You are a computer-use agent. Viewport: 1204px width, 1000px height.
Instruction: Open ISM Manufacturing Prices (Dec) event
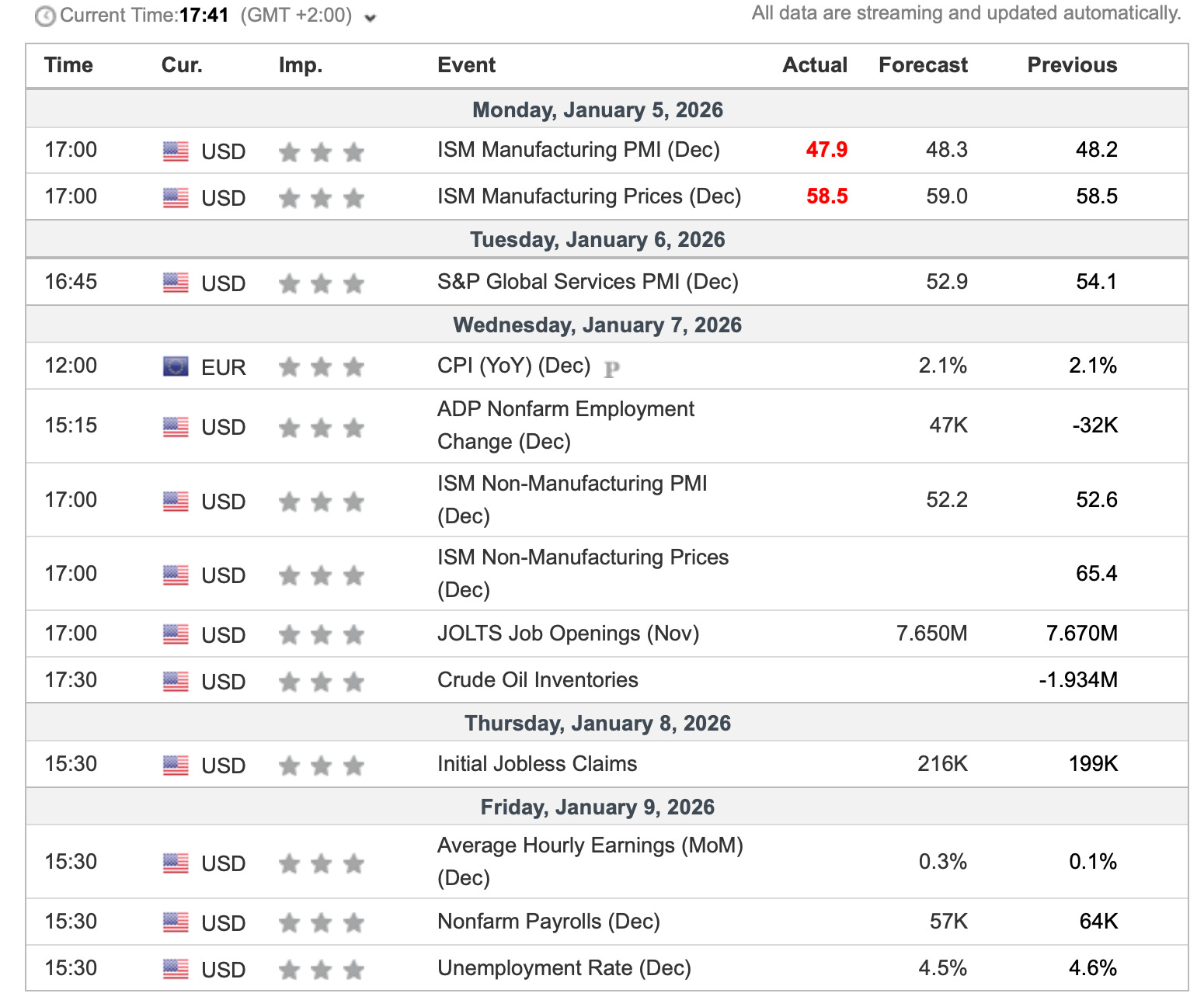(589, 196)
